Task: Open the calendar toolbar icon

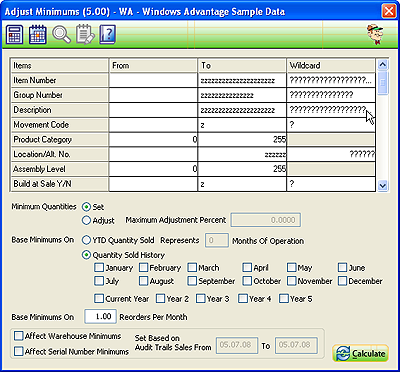Action: pyautogui.click(x=38, y=34)
